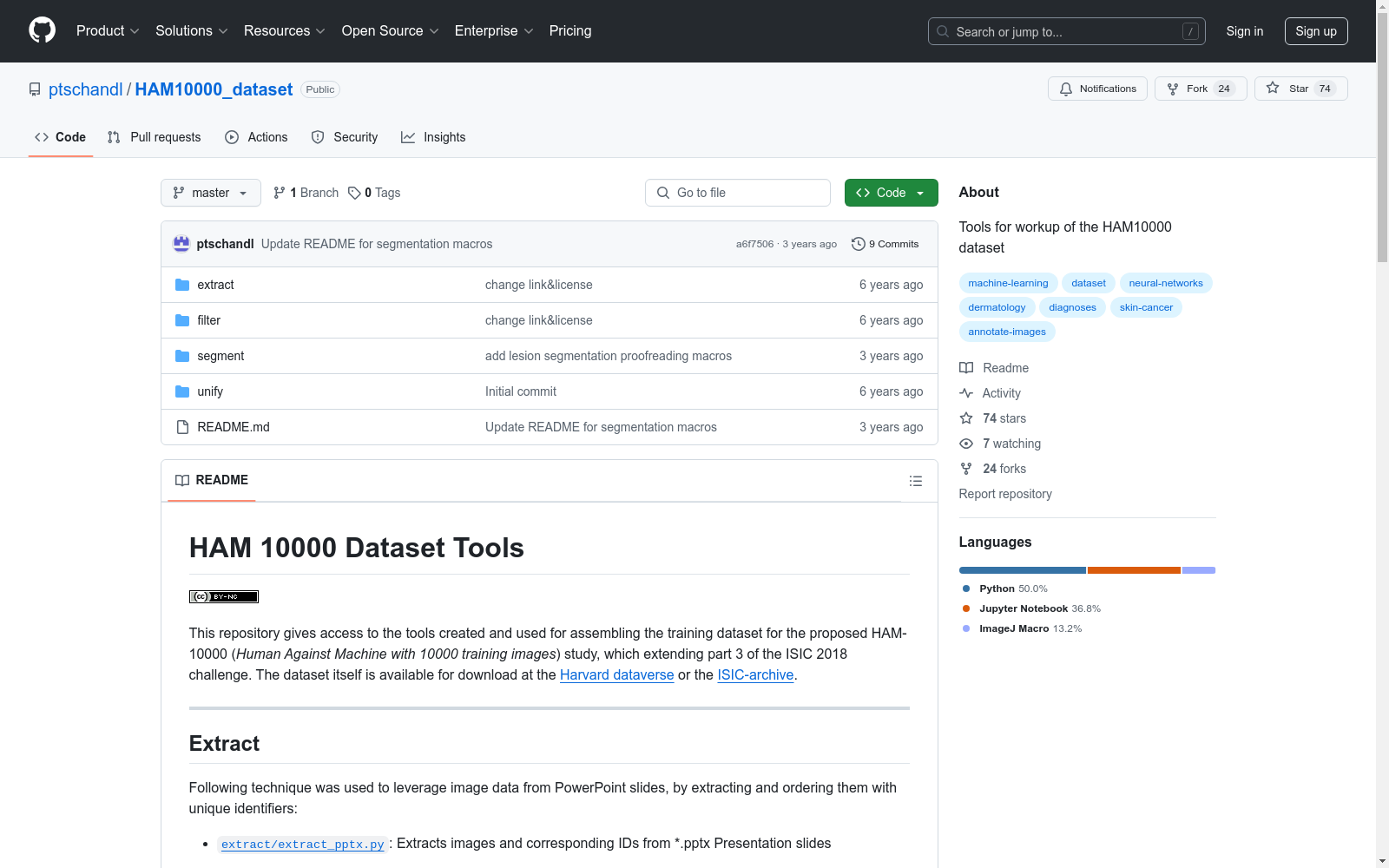The image size is (1389, 868).
Task: Click the Insights graph icon
Action: (x=408, y=137)
